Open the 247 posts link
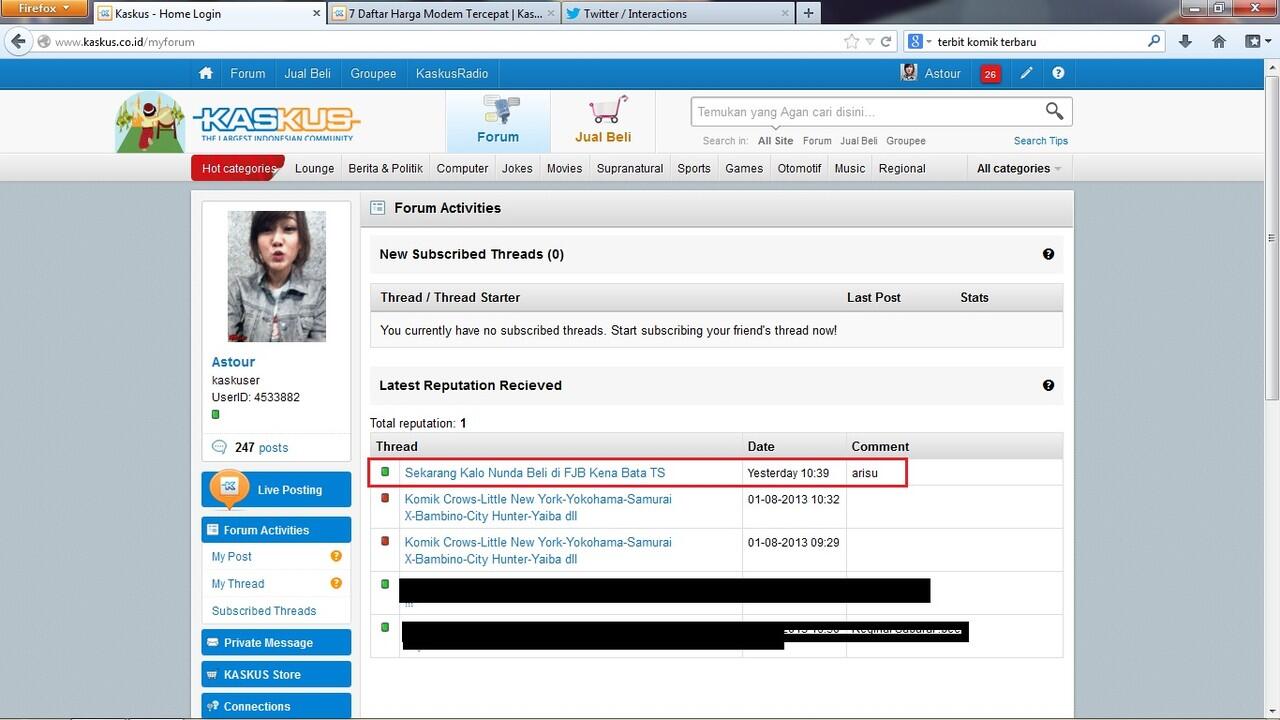The width and height of the screenshot is (1280, 720). point(261,448)
